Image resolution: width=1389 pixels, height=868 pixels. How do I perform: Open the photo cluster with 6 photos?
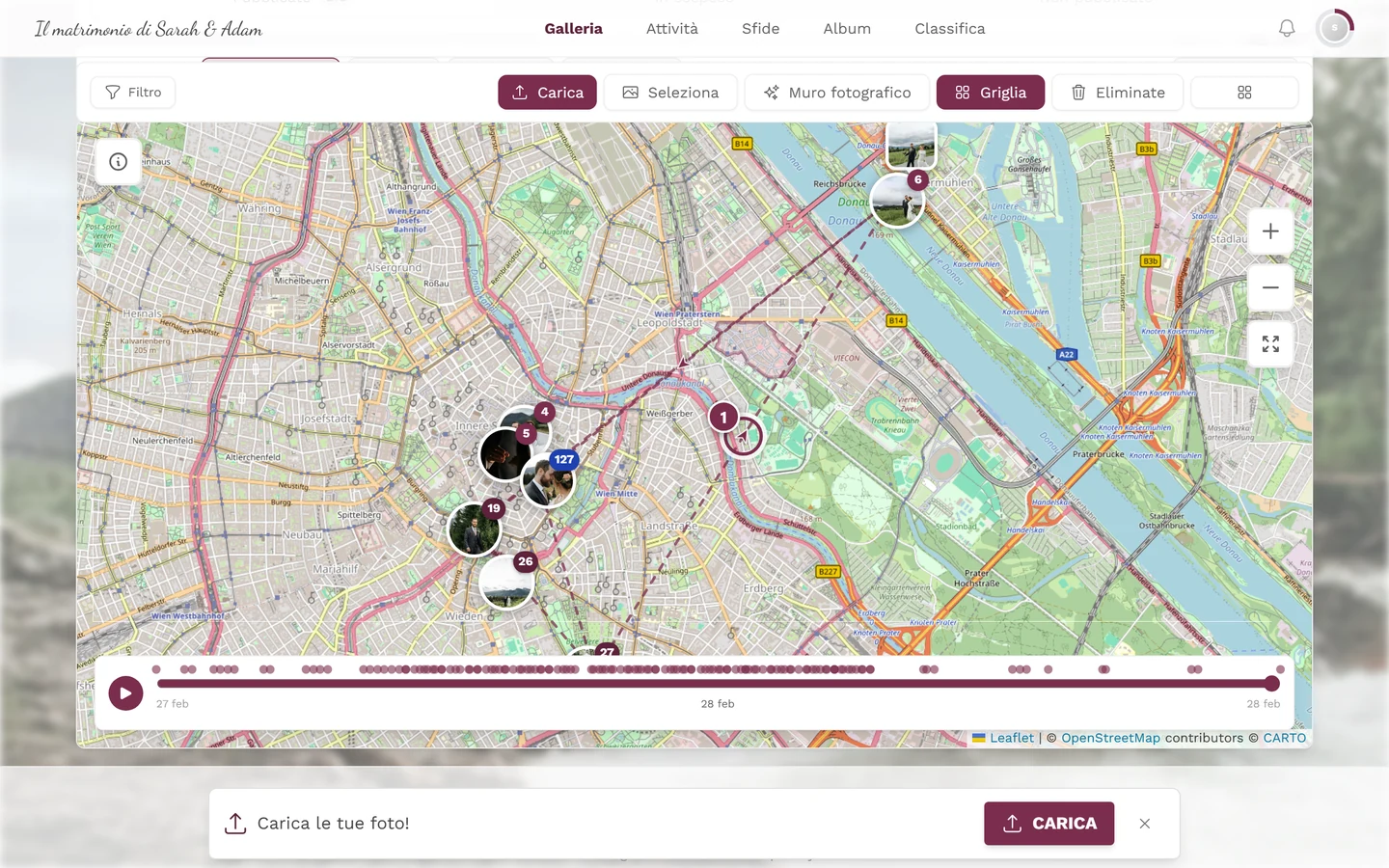pyautogui.click(x=898, y=200)
